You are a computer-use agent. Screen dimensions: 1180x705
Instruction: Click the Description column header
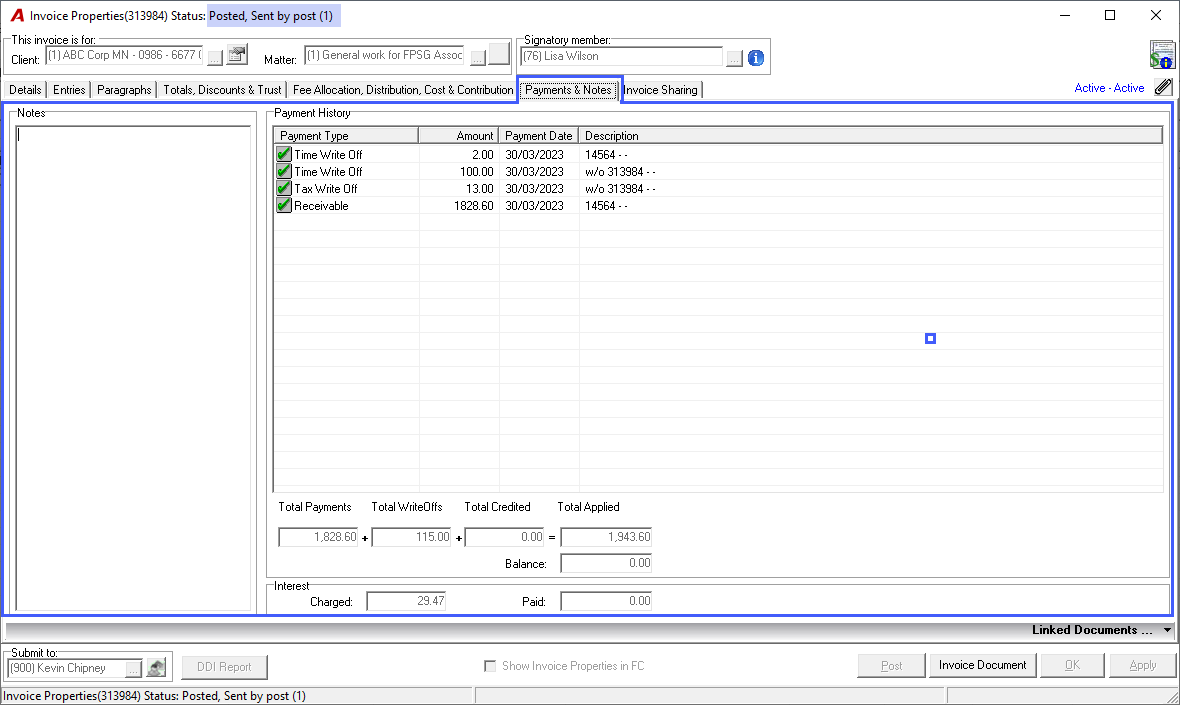point(871,135)
